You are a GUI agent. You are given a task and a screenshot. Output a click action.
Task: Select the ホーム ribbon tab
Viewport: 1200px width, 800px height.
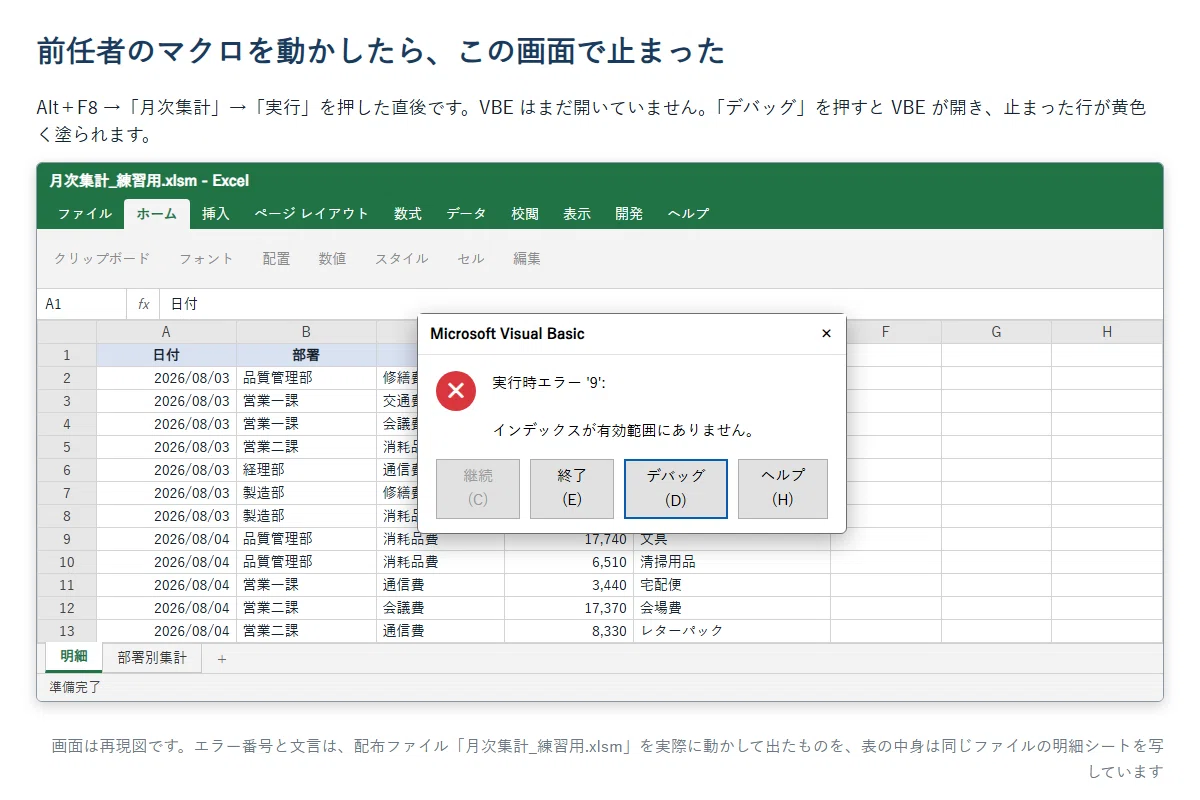(x=157, y=214)
